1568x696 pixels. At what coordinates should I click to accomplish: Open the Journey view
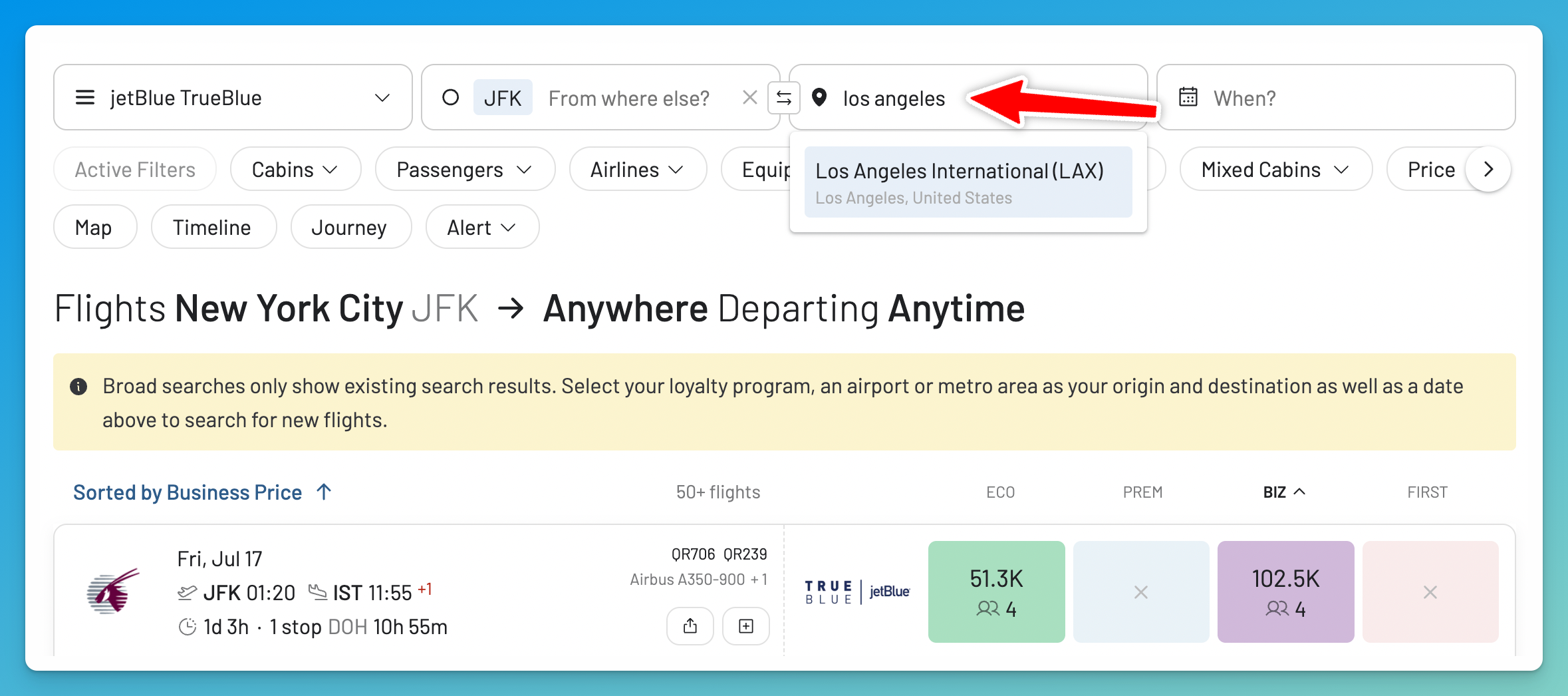click(350, 228)
